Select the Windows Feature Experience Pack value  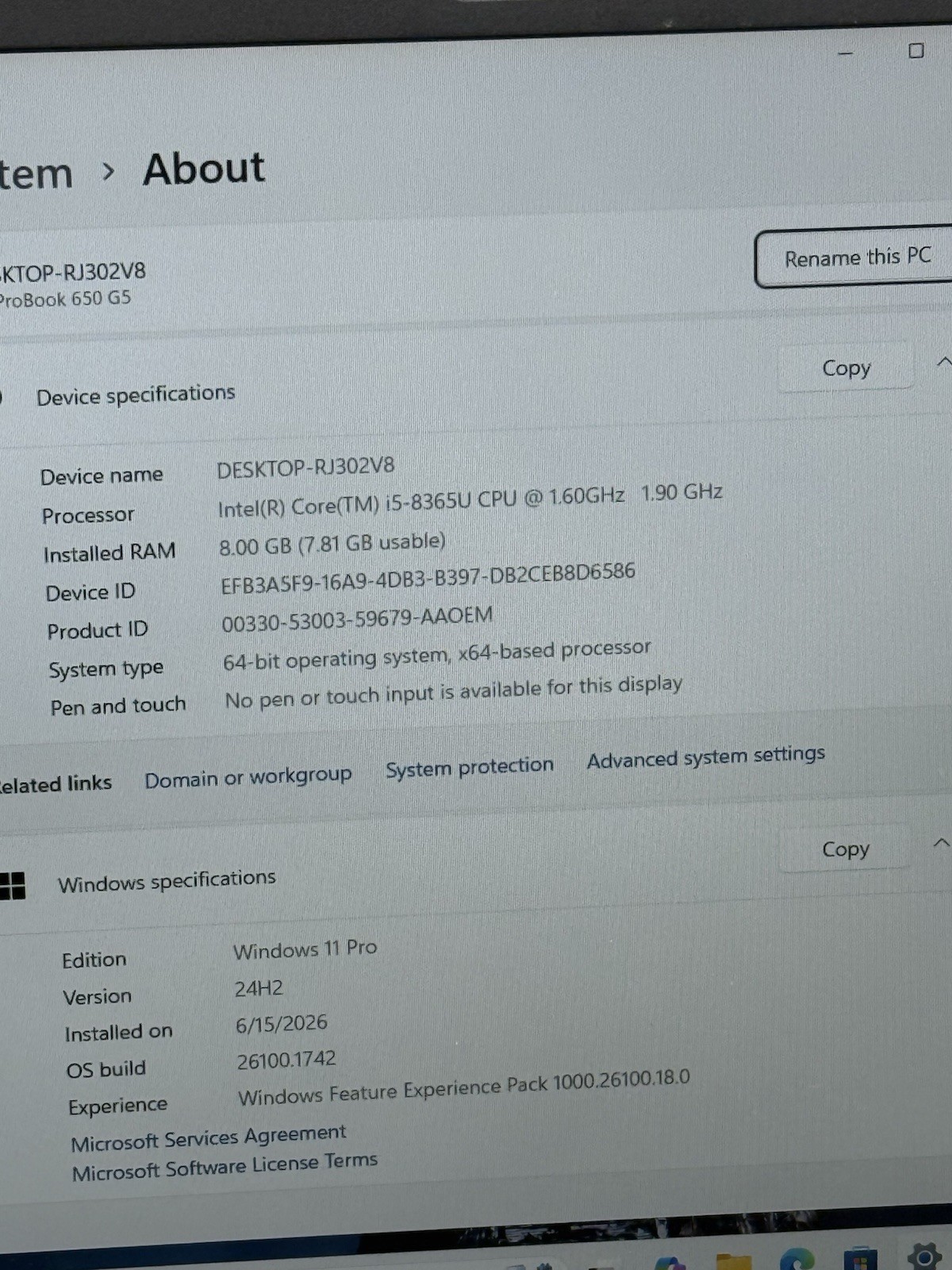(x=464, y=1087)
